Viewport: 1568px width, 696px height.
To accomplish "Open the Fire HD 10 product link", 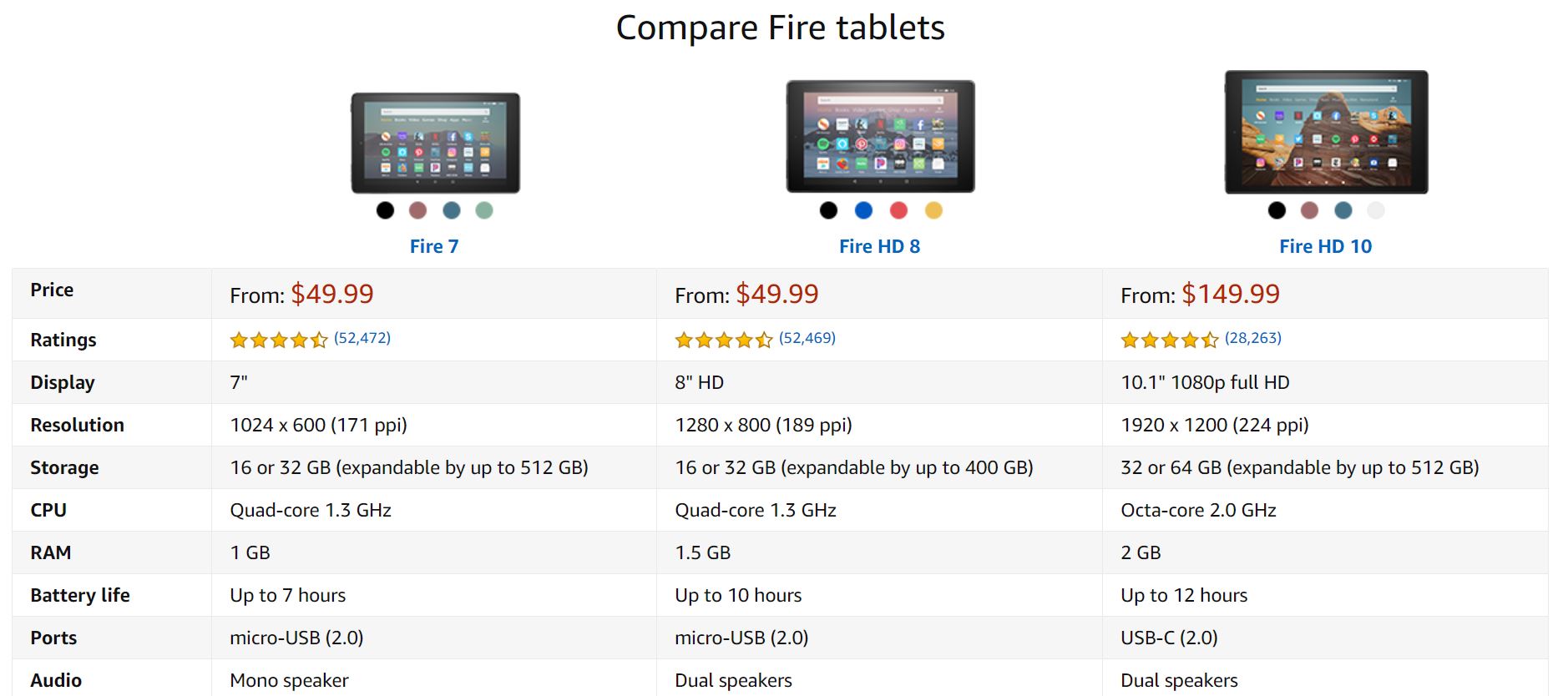I will click(1326, 246).
